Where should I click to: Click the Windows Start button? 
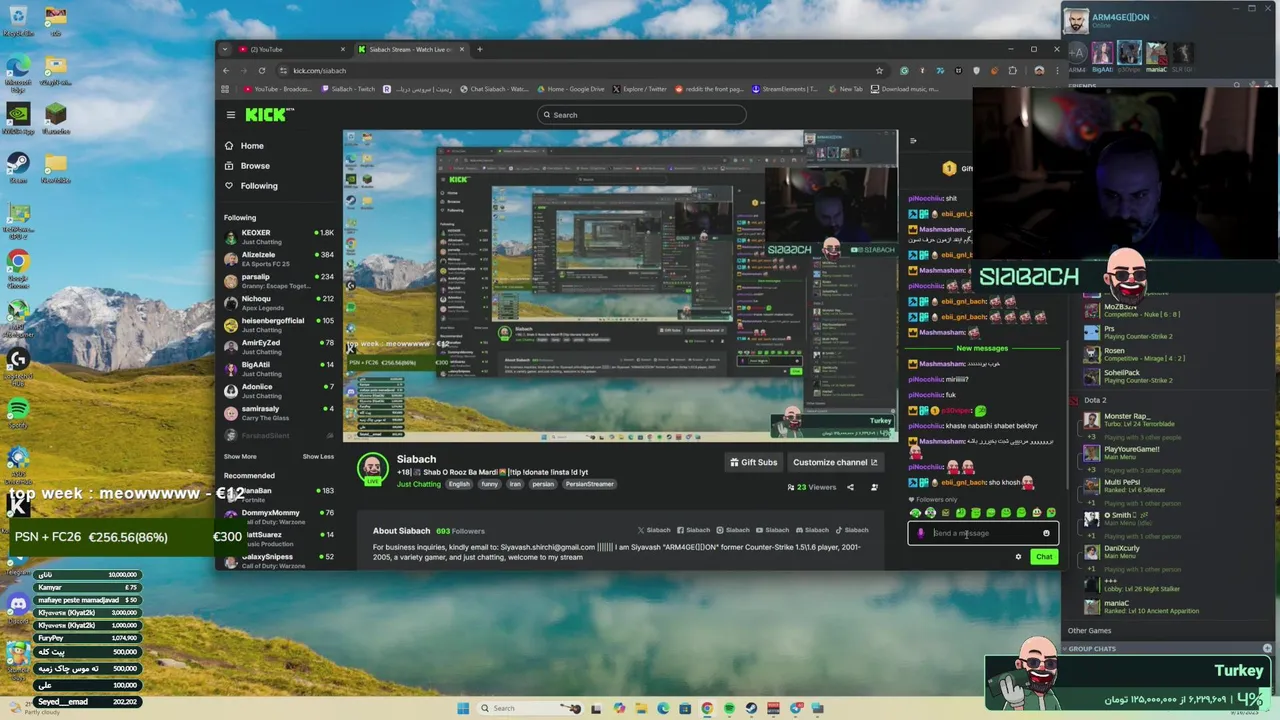click(x=462, y=708)
